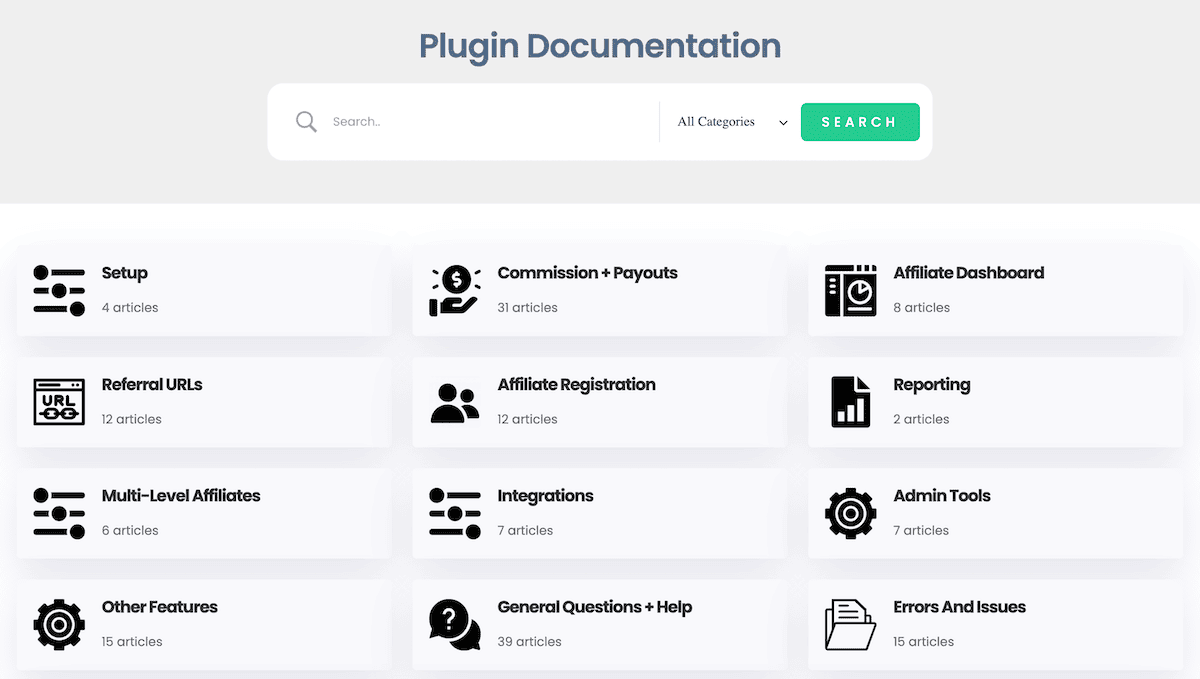Click the Commission + Payouts hand-coin icon
Image resolution: width=1200 pixels, height=679 pixels.
pyautogui.click(x=455, y=291)
